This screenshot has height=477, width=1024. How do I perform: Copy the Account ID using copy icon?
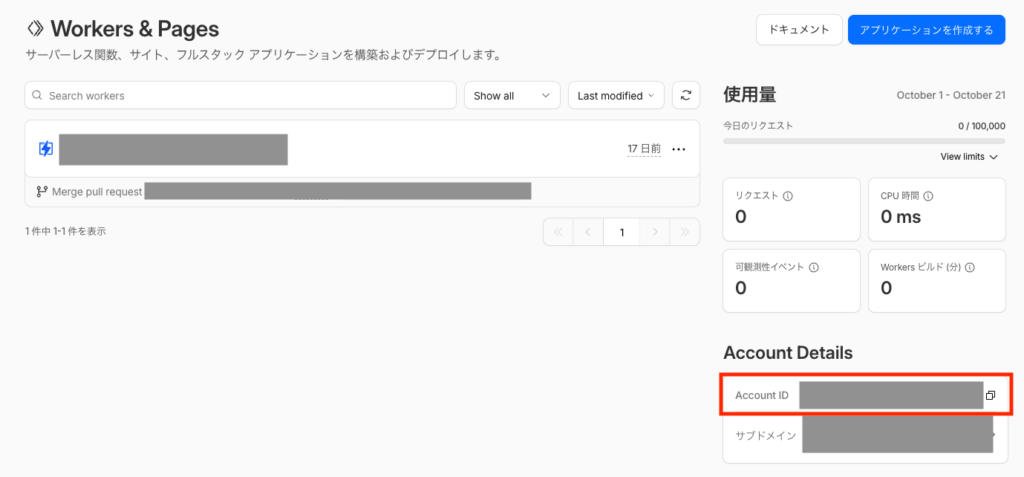990,396
